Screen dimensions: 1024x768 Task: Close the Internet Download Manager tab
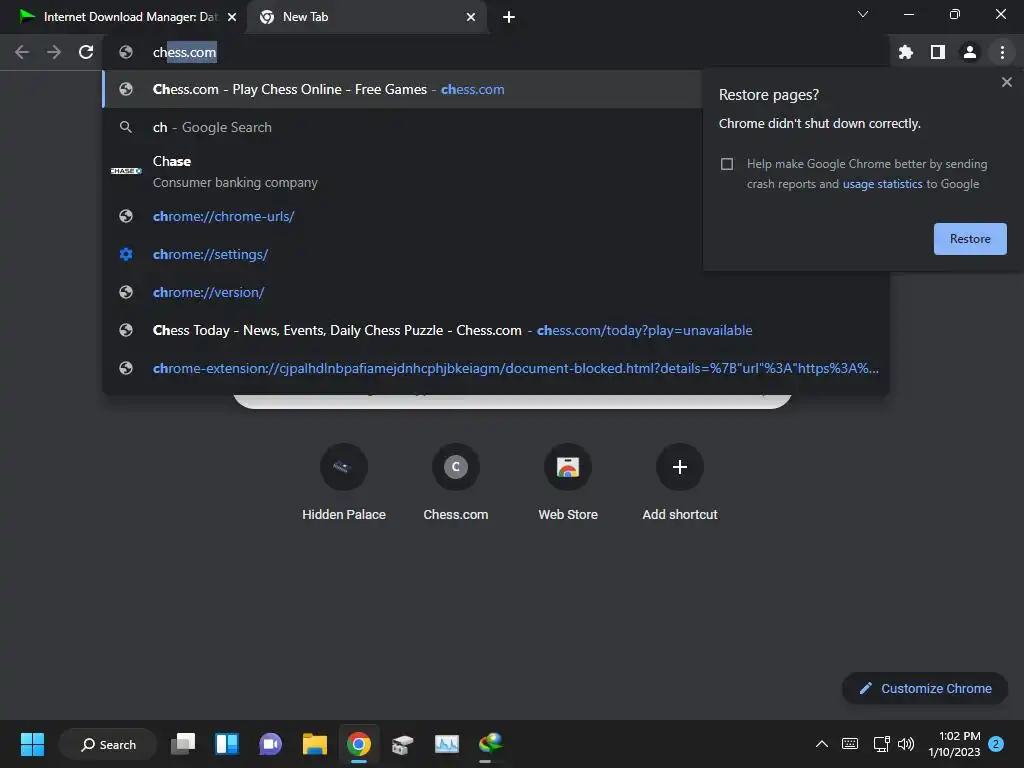[231, 17]
